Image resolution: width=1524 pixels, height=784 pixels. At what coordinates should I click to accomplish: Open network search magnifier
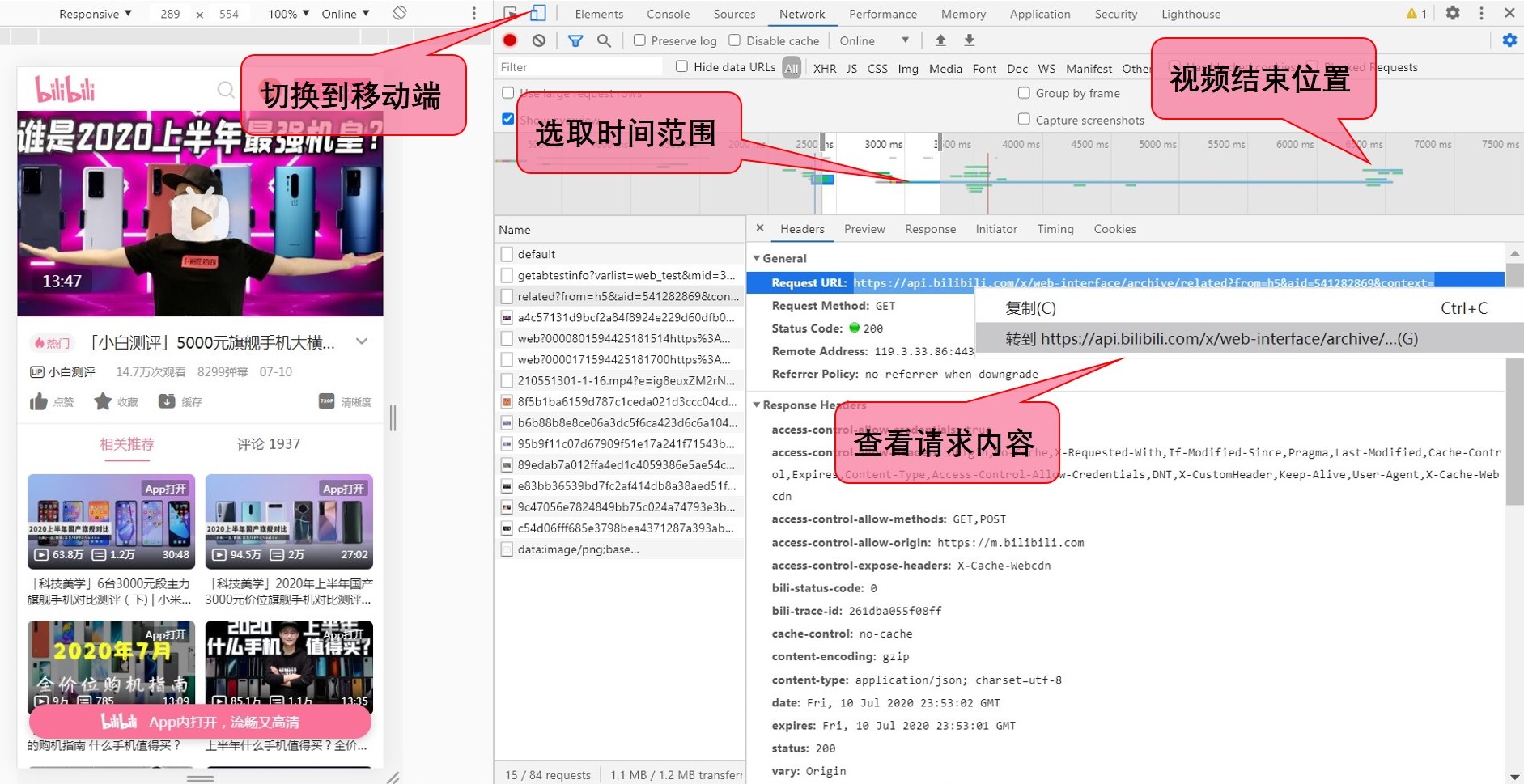604,40
